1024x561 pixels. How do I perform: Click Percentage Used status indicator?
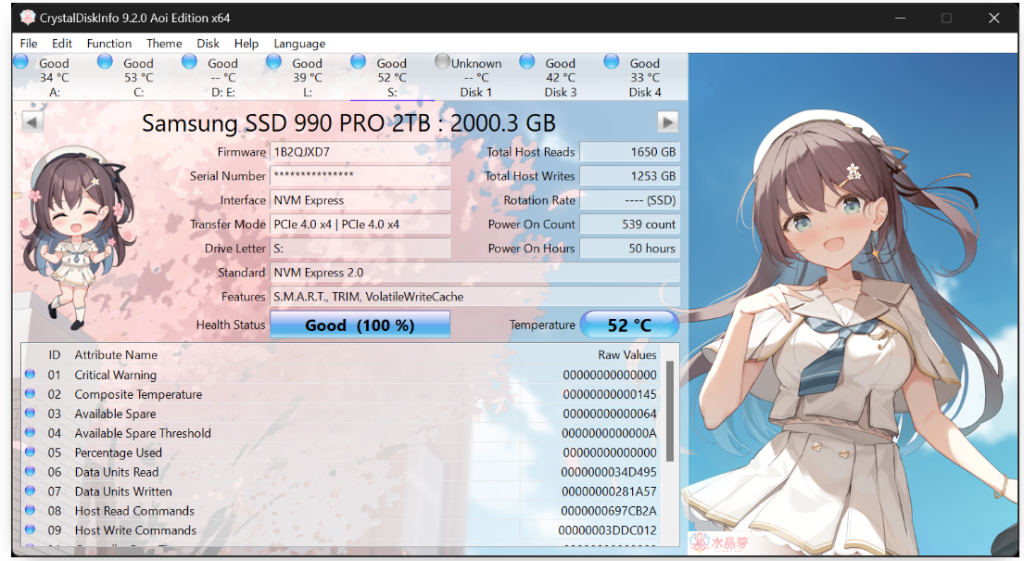[30, 452]
